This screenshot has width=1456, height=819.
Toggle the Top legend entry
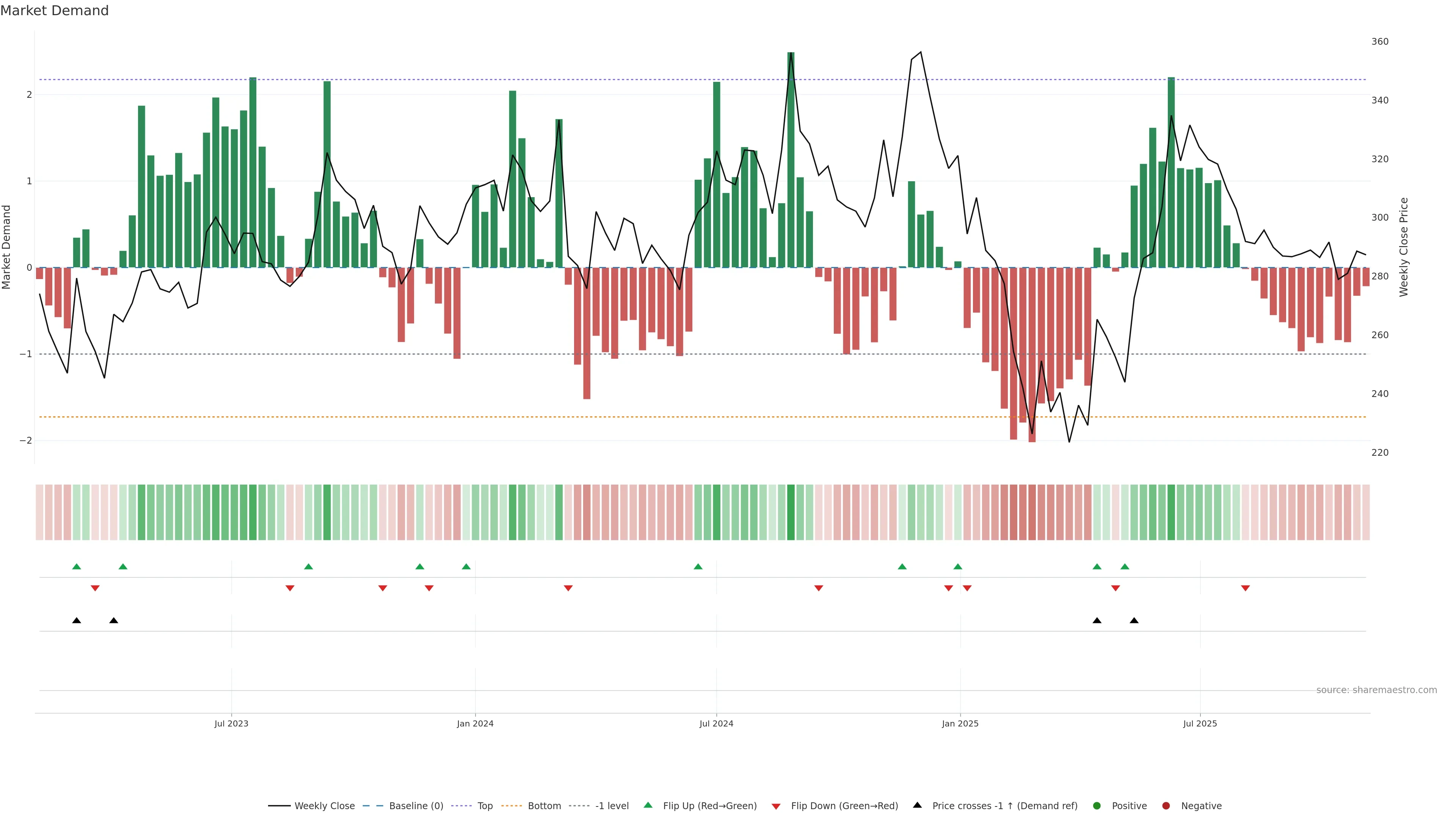[485, 805]
